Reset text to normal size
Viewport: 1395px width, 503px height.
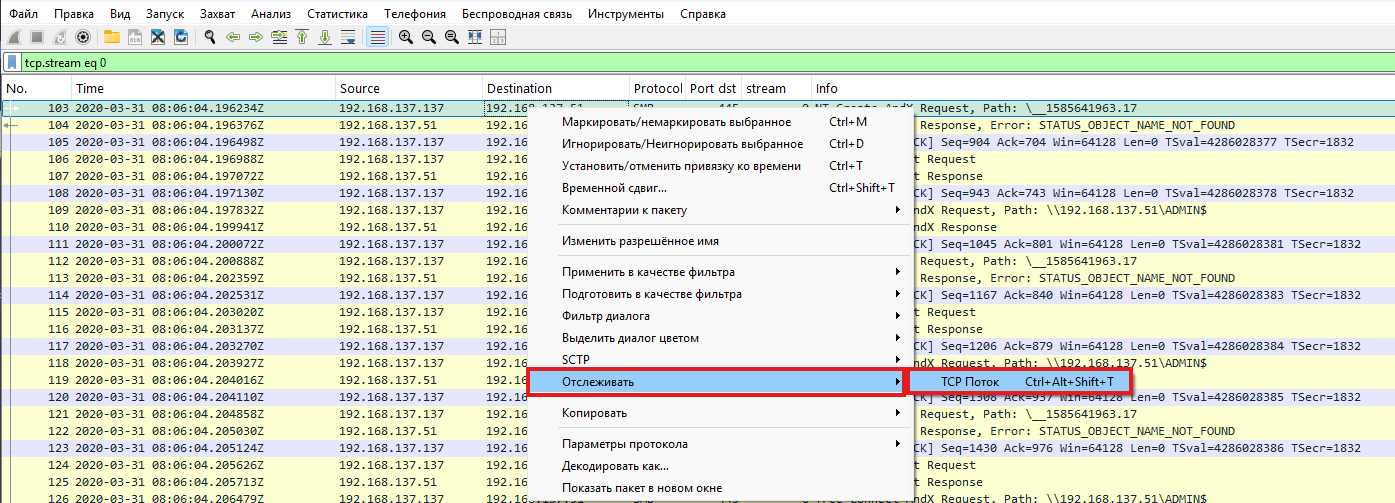click(x=452, y=37)
